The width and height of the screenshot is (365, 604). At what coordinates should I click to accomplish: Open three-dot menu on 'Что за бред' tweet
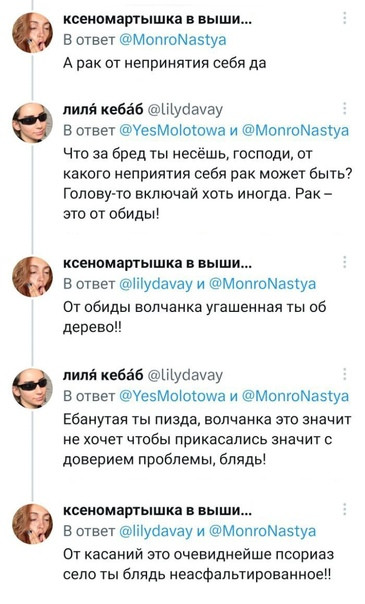coord(345,109)
